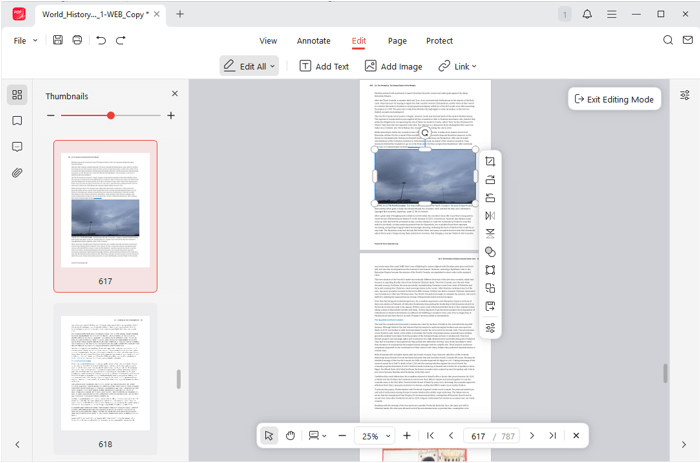This screenshot has height=463, width=700.
Task: Go to the first page
Action: [430, 436]
